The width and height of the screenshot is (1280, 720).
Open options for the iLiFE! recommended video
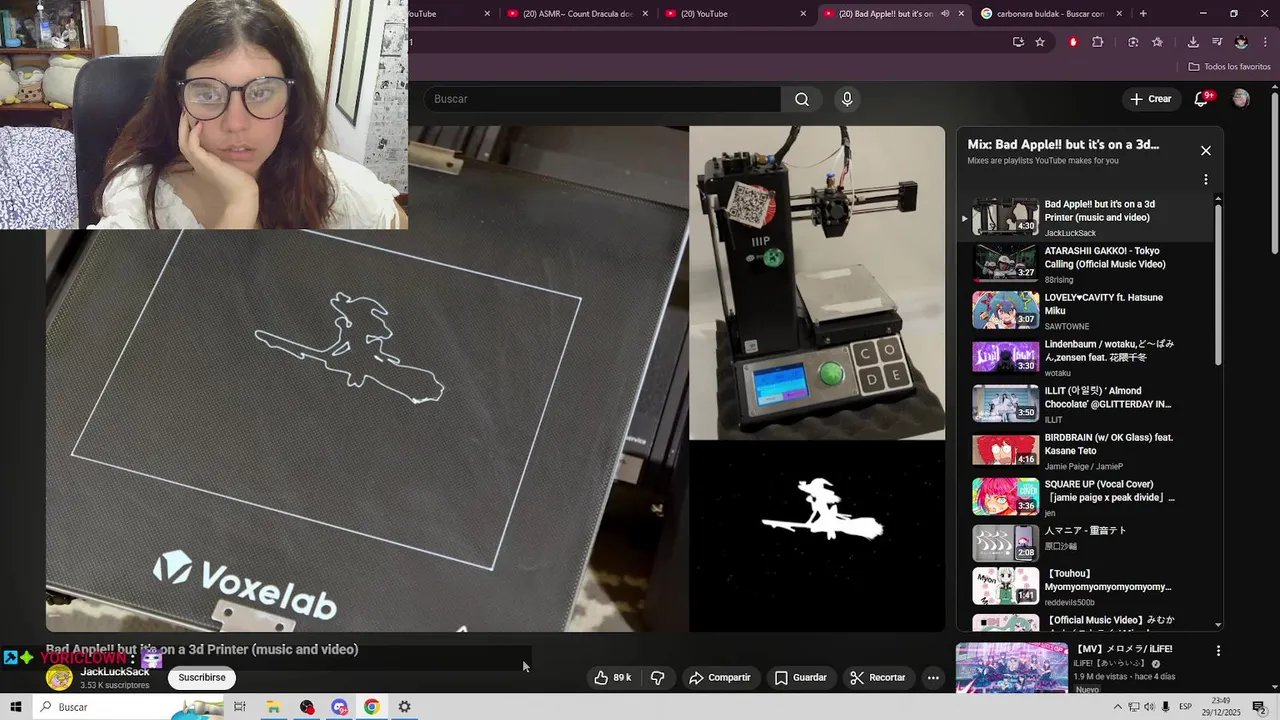pyautogui.click(x=1218, y=651)
